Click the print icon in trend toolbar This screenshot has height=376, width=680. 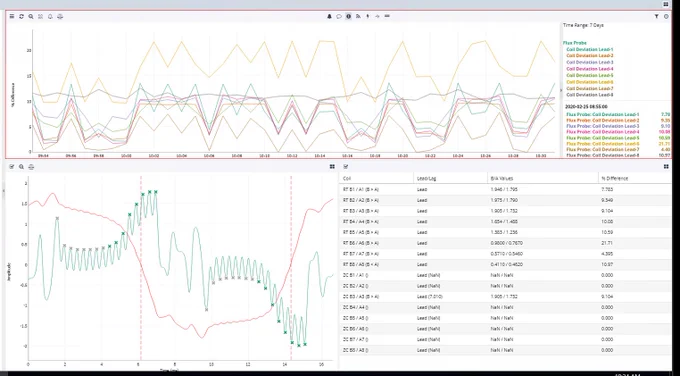(x=60, y=16)
